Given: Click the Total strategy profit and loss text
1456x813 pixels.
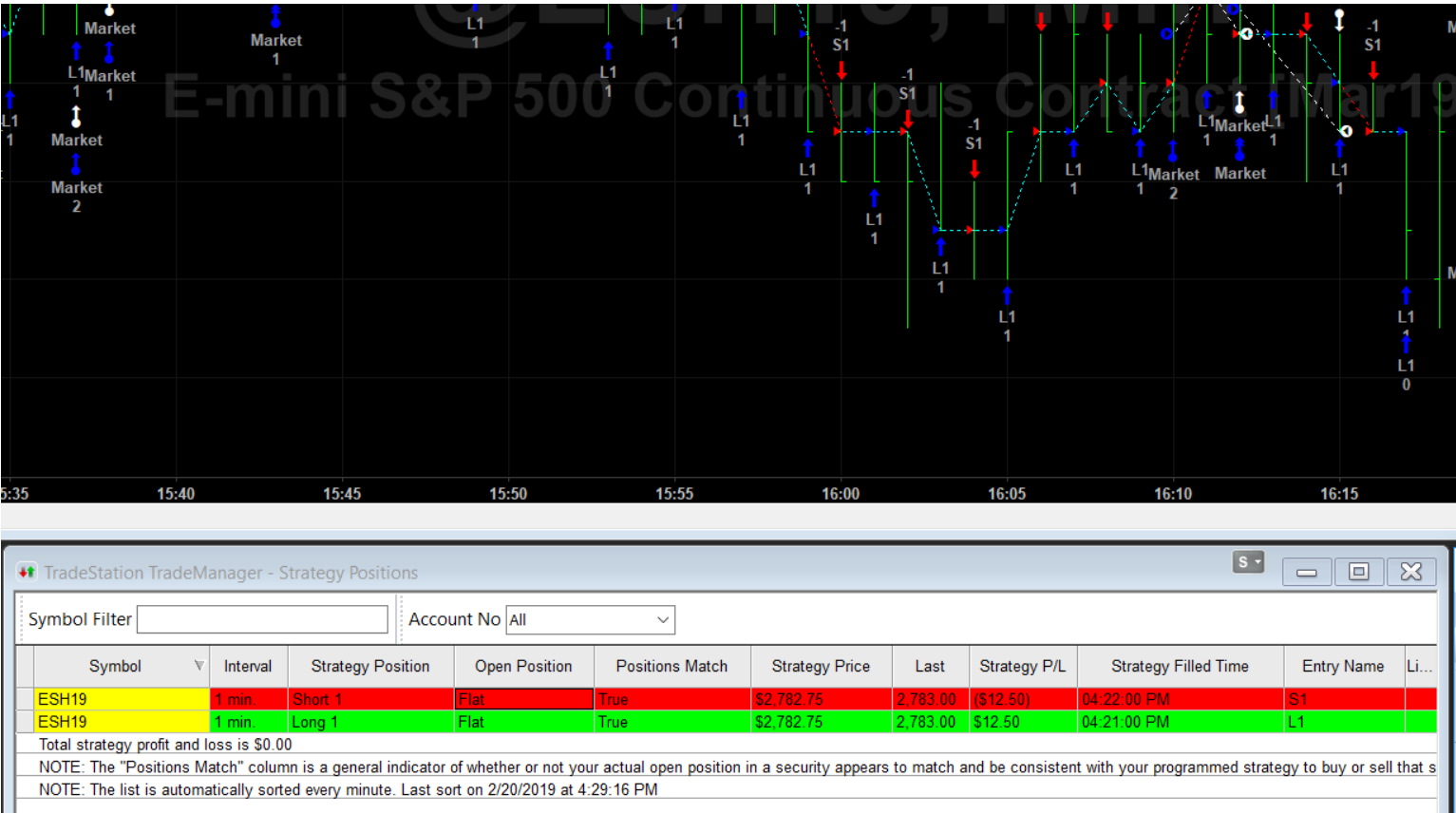Looking at the screenshot, I should tap(165, 745).
